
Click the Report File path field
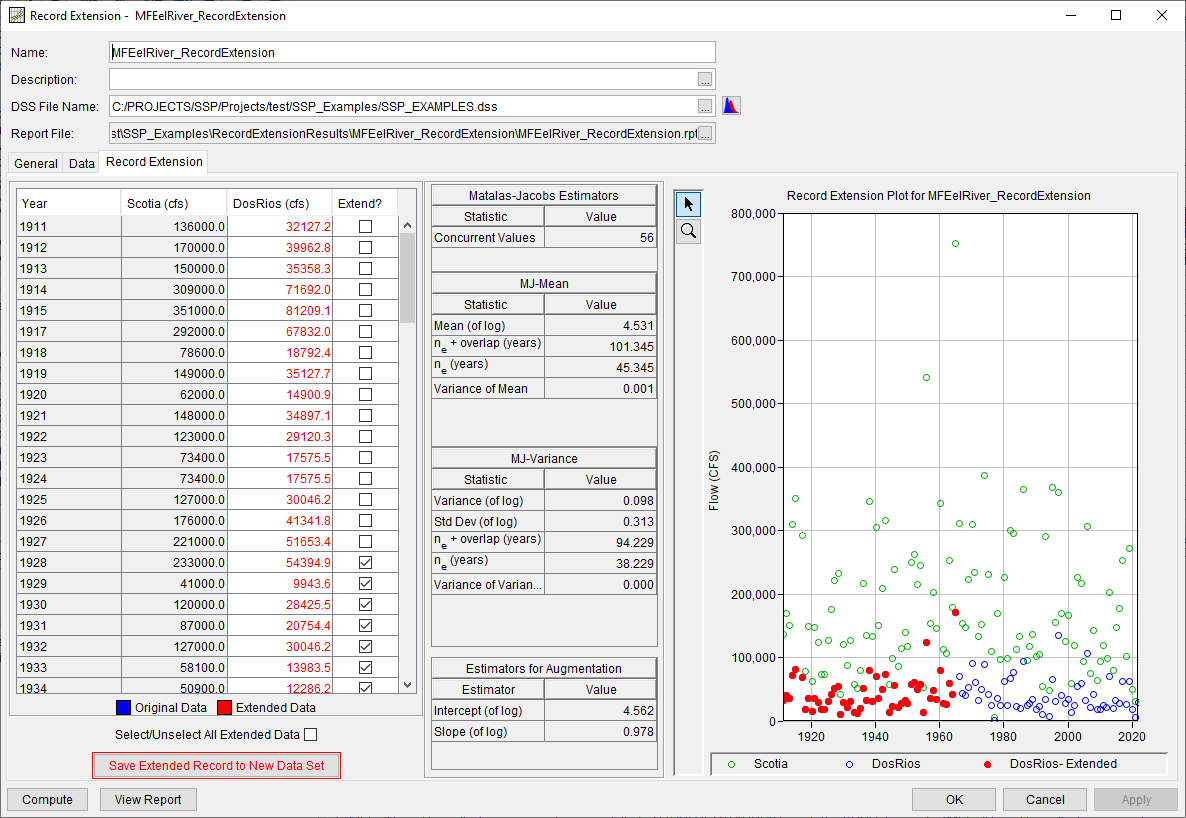[x=403, y=134]
